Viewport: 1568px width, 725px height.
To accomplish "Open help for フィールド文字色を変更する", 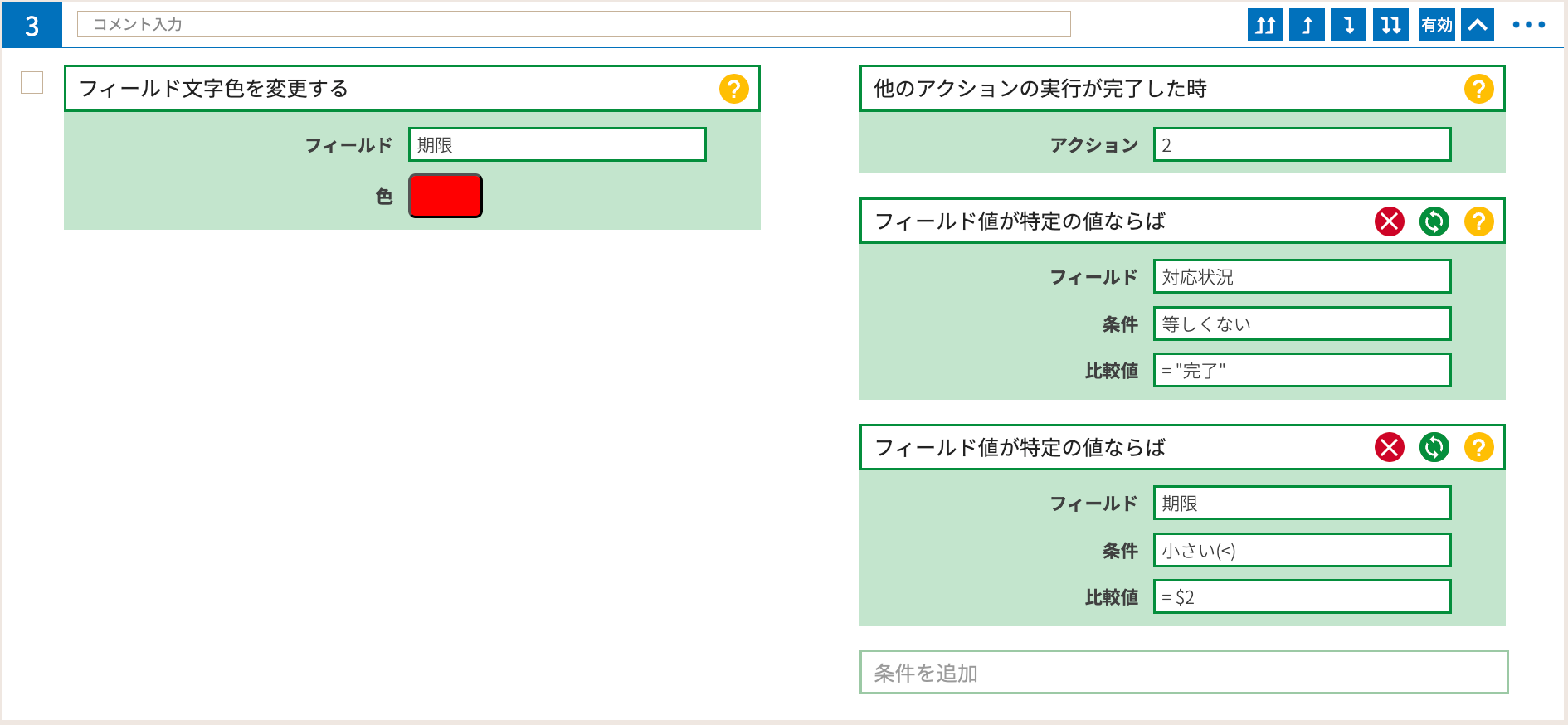I will [733, 89].
